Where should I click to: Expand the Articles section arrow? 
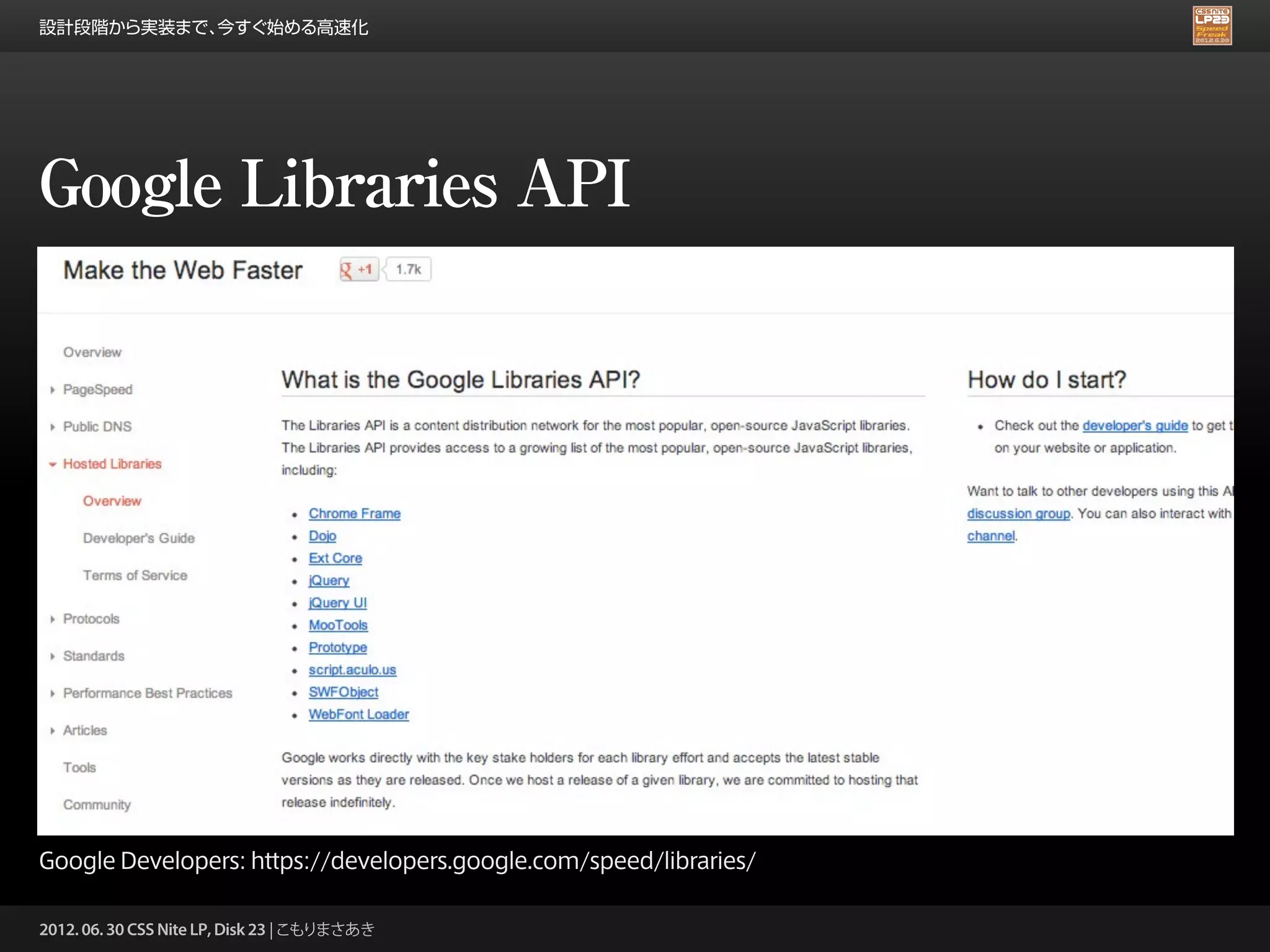(53, 731)
